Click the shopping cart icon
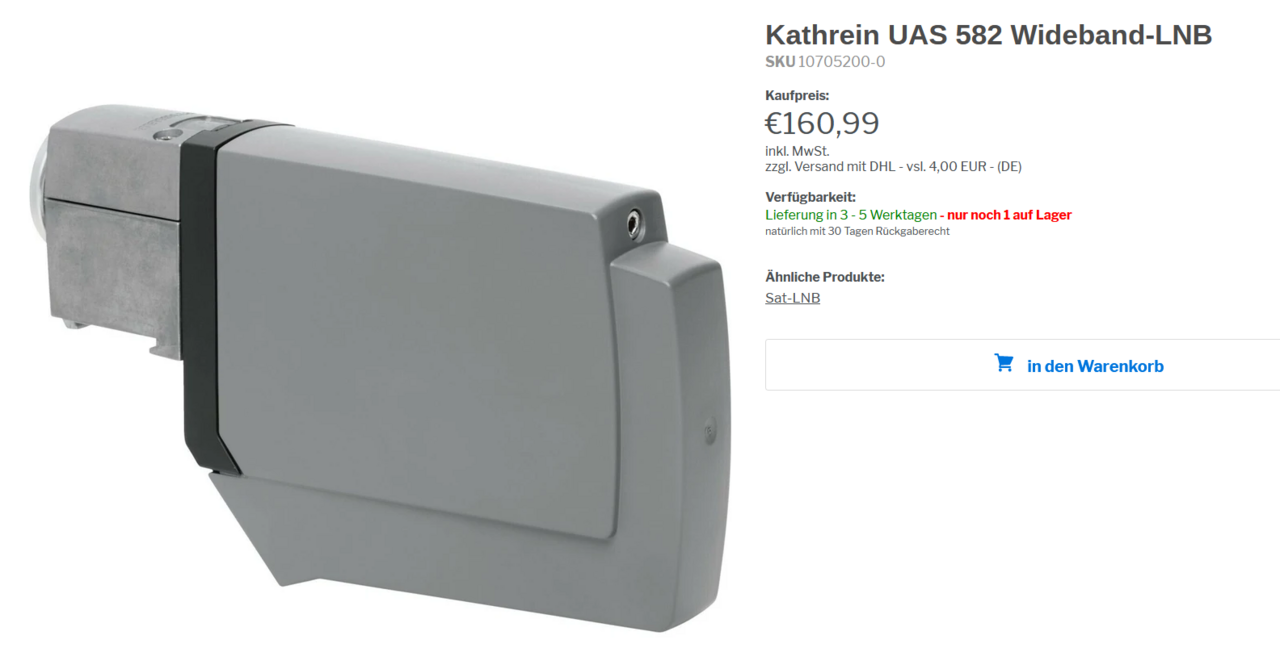This screenshot has height=648, width=1280. (x=1004, y=363)
